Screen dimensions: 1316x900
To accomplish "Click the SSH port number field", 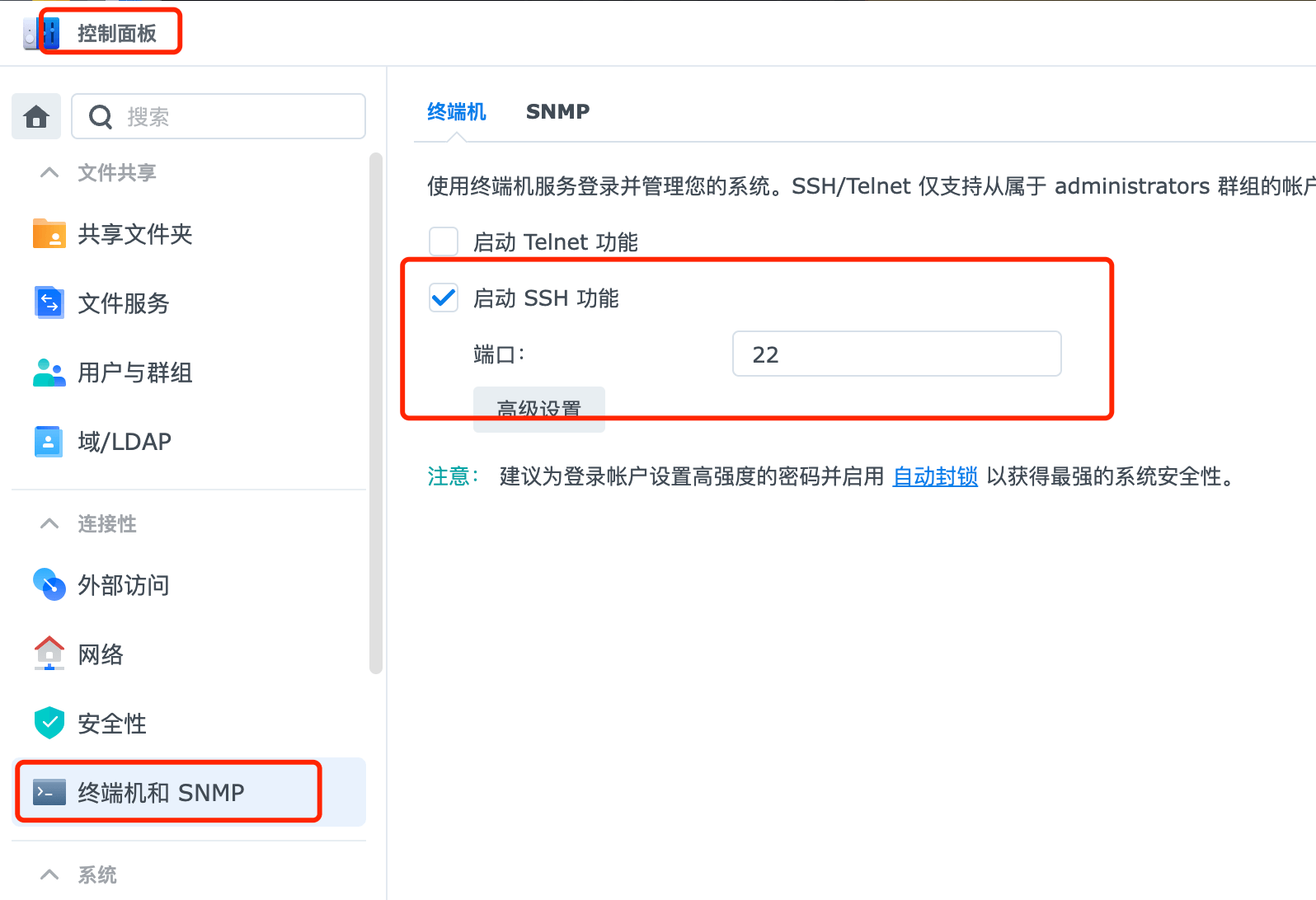I will pos(896,354).
